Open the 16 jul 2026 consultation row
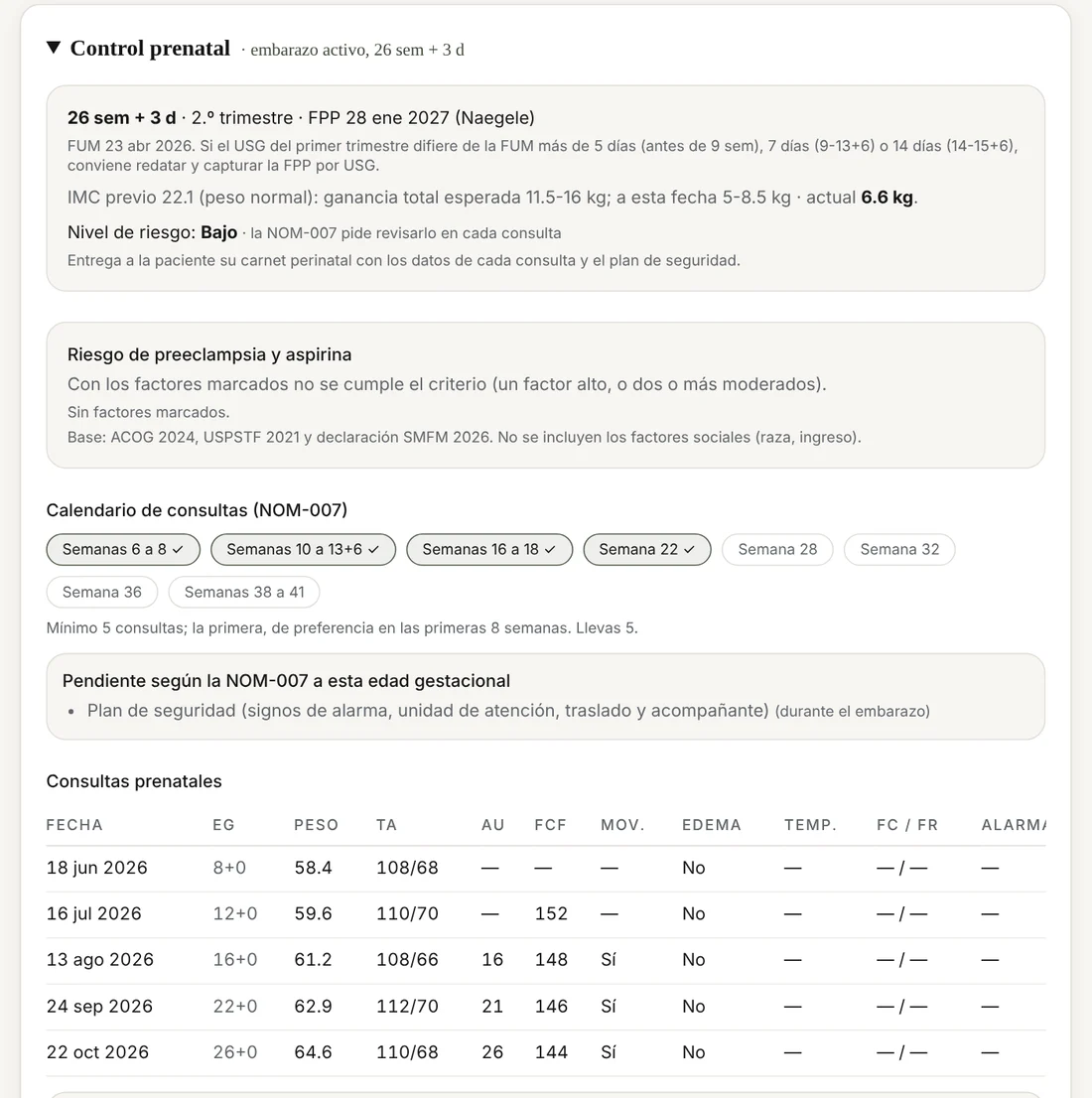 point(546,914)
